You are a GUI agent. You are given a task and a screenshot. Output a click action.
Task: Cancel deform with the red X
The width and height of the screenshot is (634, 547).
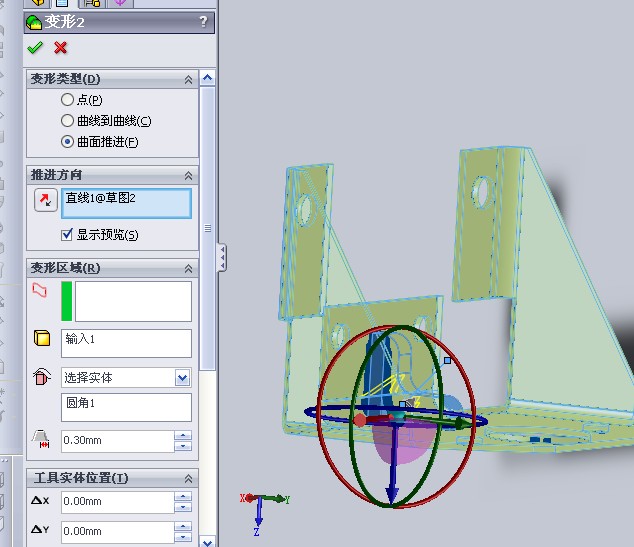pos(61,48)
